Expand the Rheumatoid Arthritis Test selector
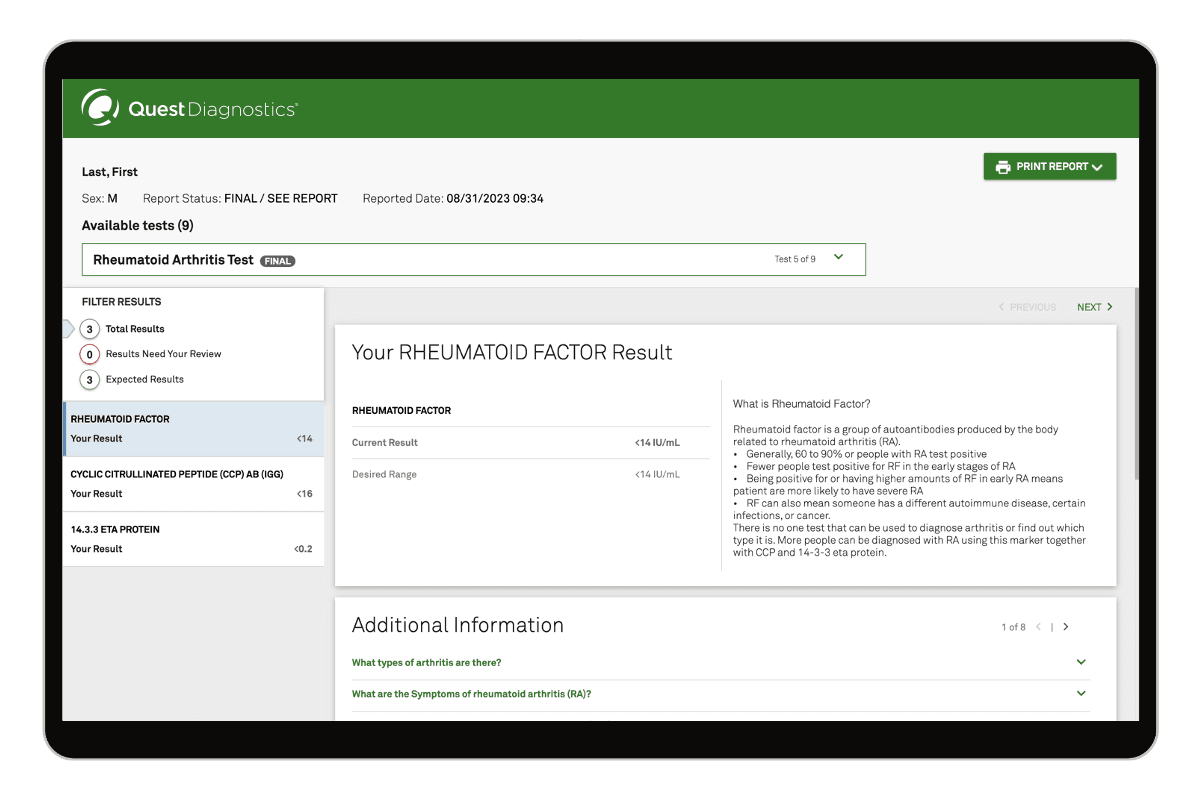This screenshot has width=1200, height=800. click(x=838, y=258)
